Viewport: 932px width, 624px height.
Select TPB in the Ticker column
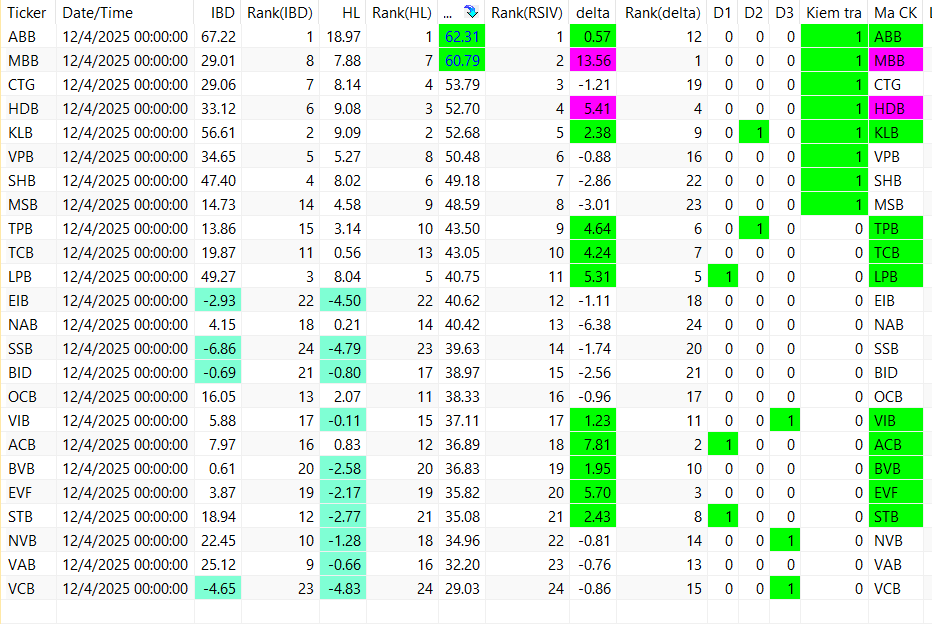pyautogui.click(x=20, y=229)
